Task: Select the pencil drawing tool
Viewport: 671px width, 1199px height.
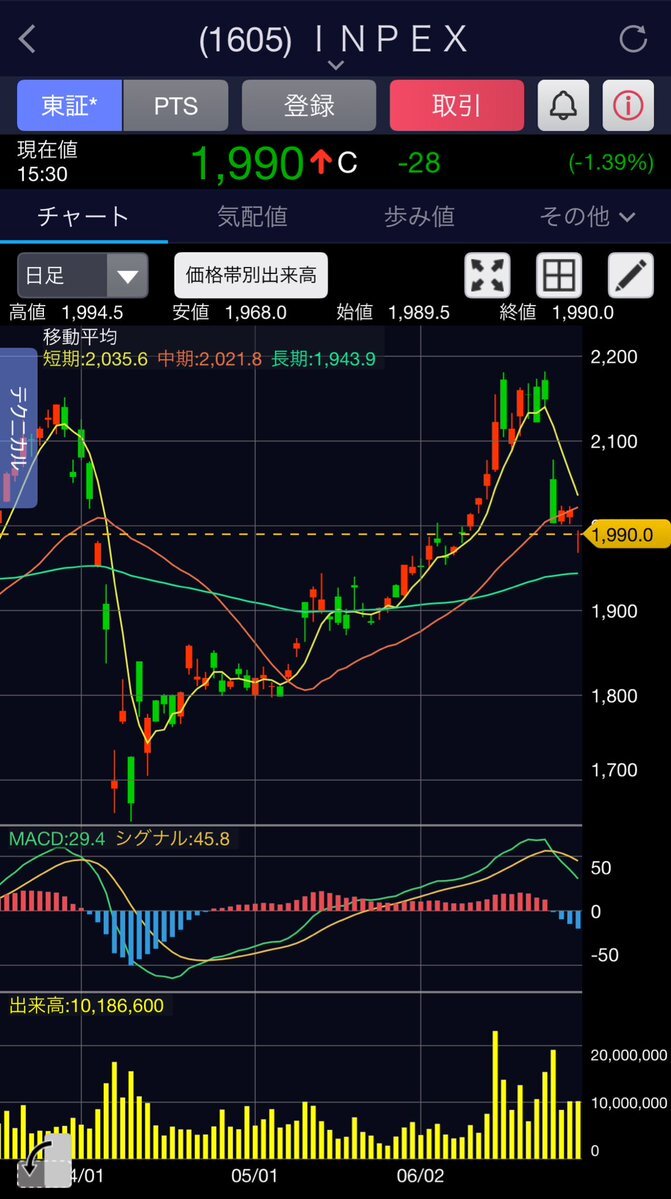Action: [630, 275]
